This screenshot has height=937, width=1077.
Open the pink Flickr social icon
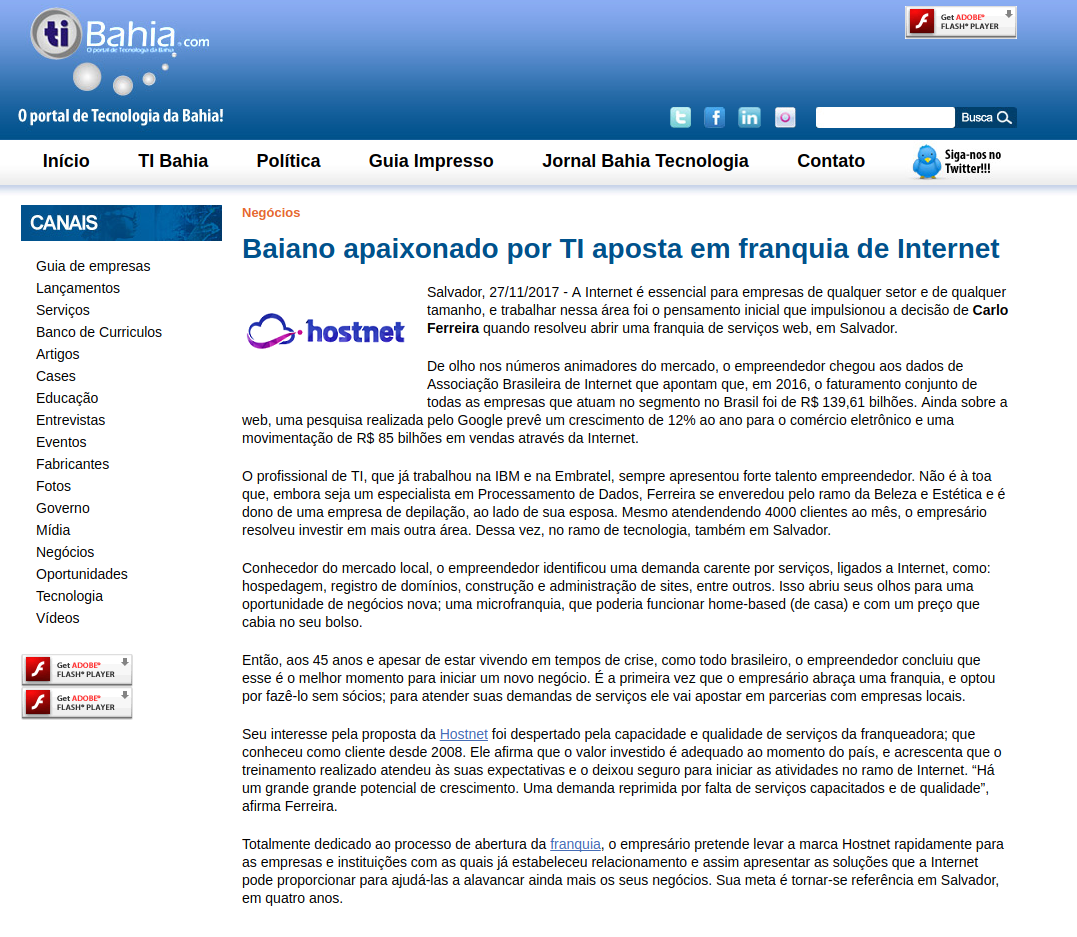[x=785, y=117]
